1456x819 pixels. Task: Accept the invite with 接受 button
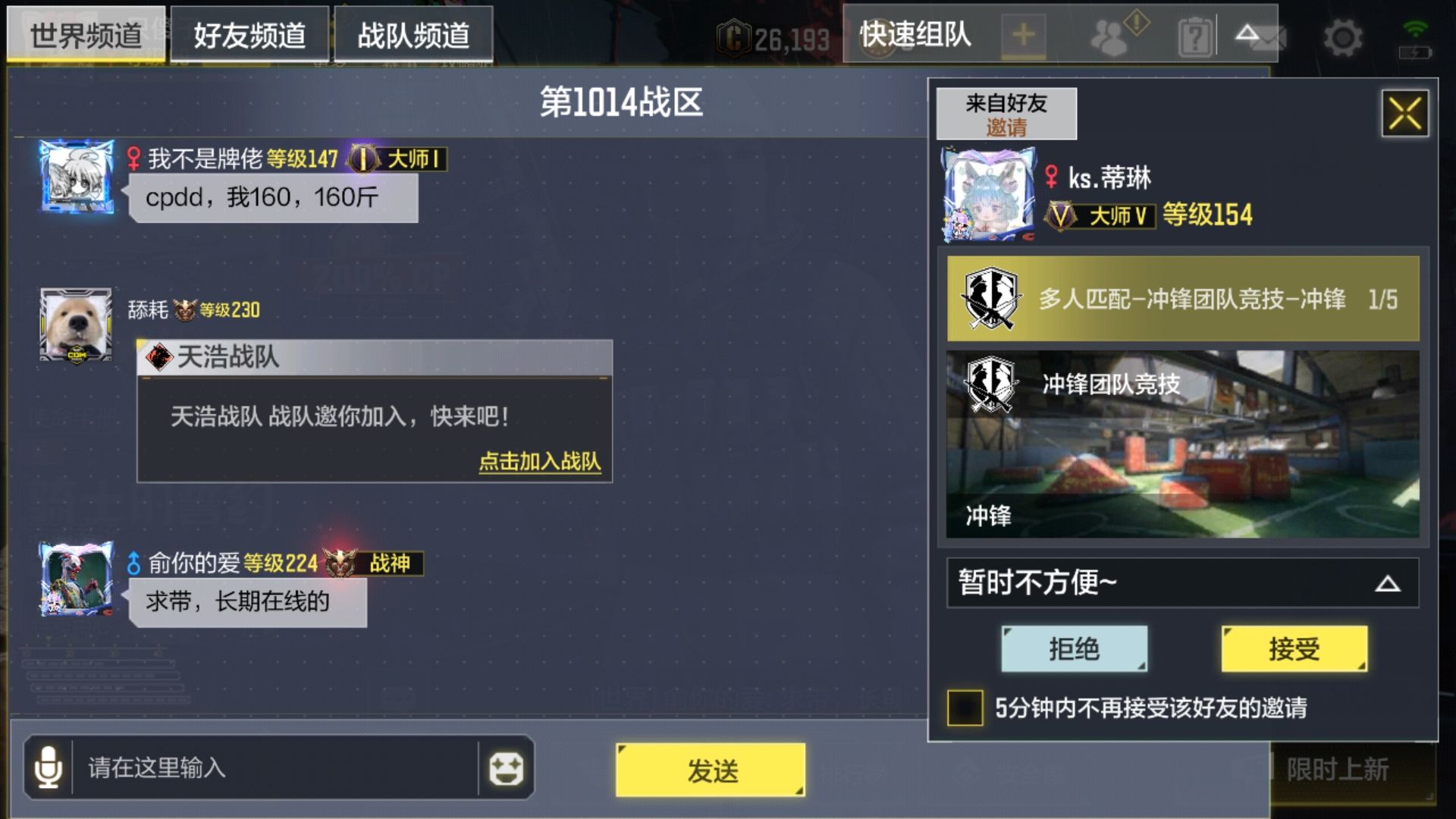pos(1294,648)
